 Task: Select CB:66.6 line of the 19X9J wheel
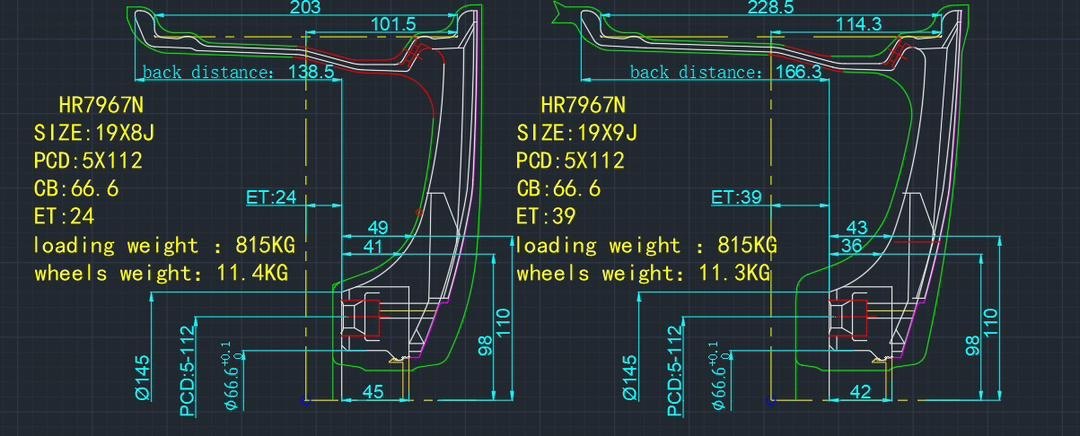559,188
